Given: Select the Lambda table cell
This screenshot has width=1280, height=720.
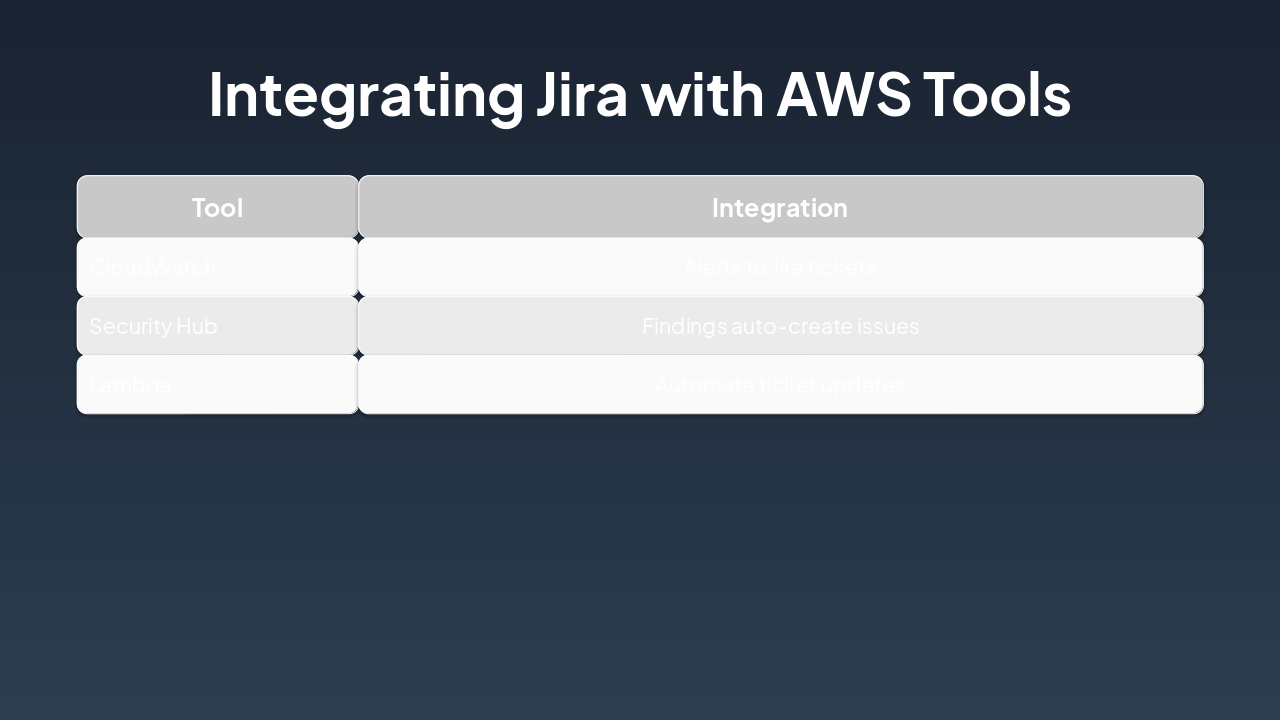Looking at the screenshot, I should click(x=217, y=385).
